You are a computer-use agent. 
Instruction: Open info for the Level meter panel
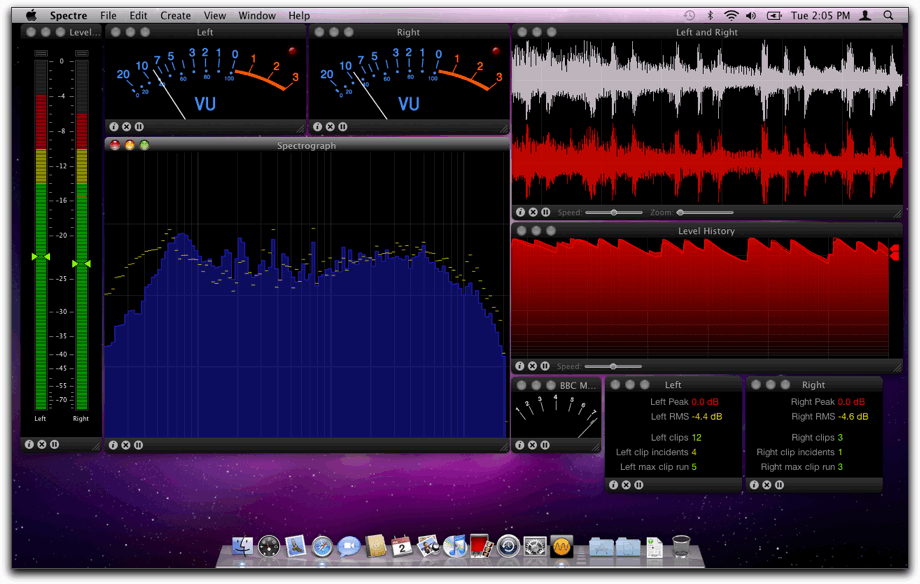click(x=29, y=444)
